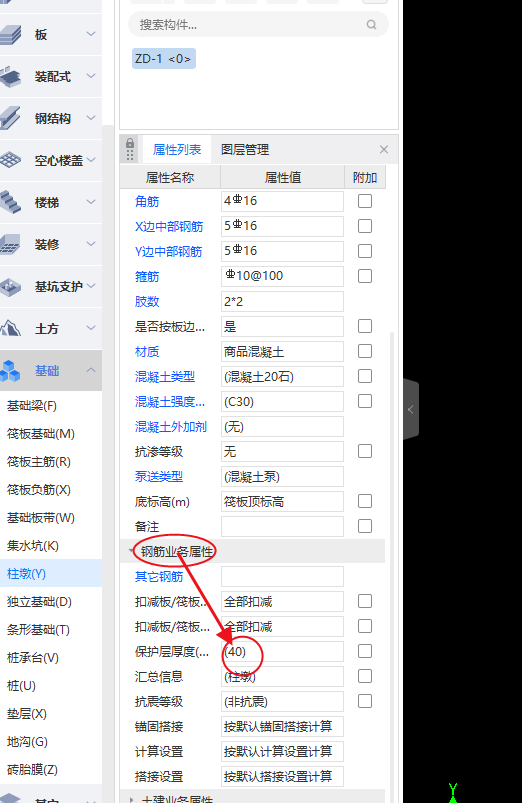Tick the 保护层厚度 additional checkbox
This screenshot has height=803, width=522.
[x=365, y=651]
